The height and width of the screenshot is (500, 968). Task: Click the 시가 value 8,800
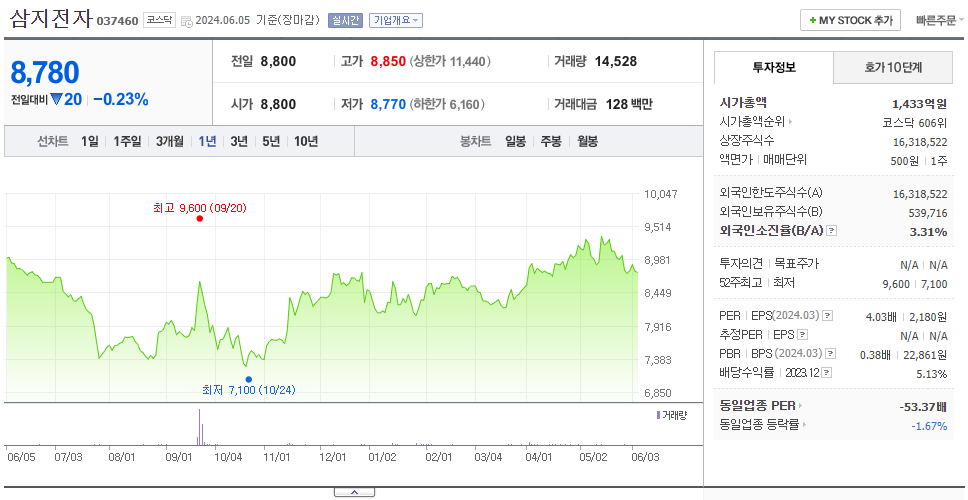pos(278,104)
